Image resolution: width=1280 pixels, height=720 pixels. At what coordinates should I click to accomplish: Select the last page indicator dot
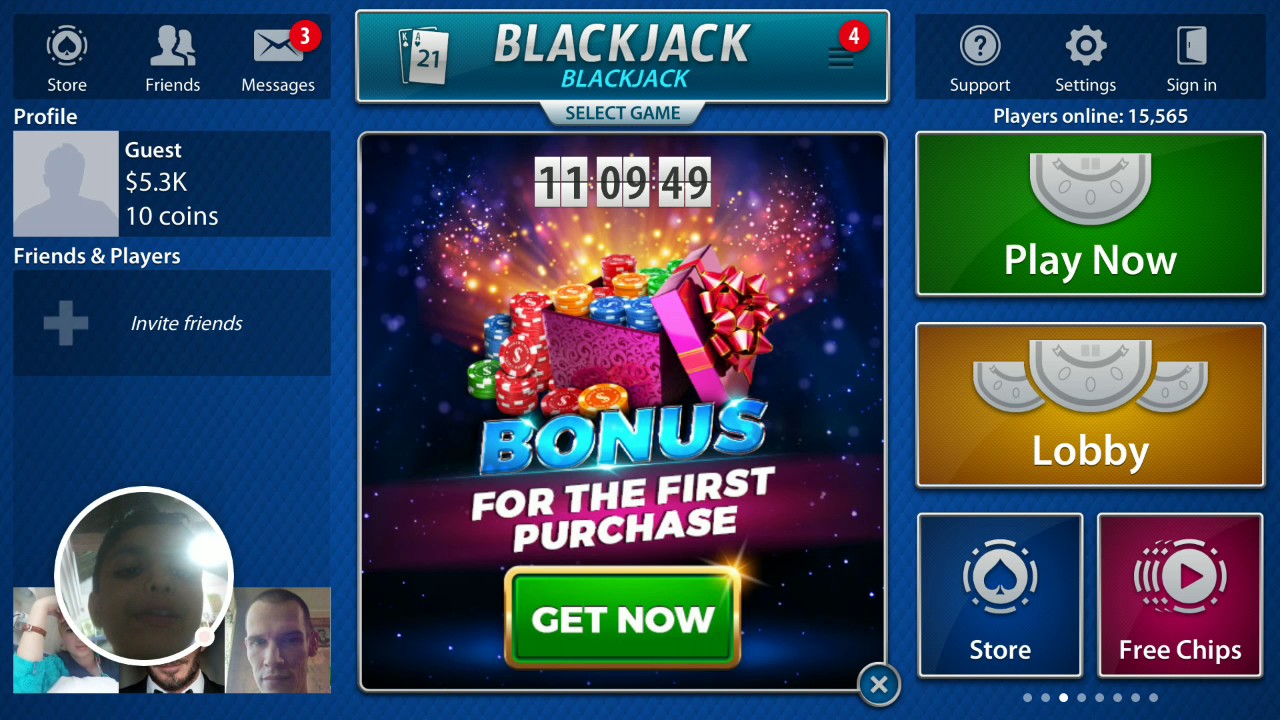[1153, 698]
